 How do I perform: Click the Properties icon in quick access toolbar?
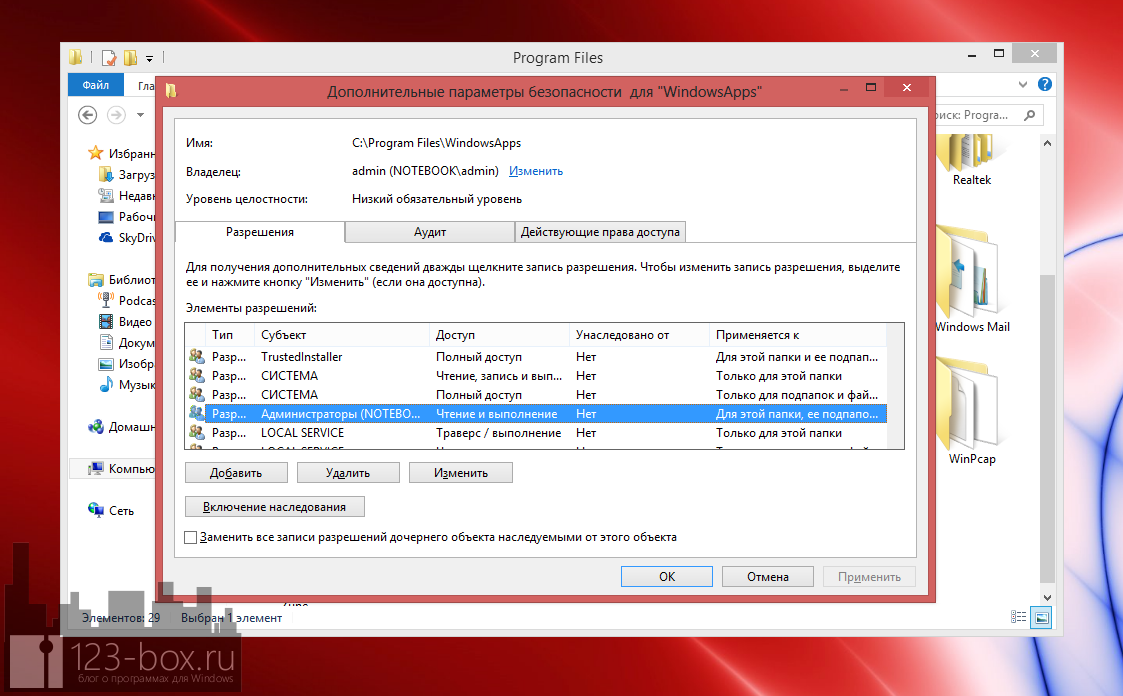coord(110,58)
